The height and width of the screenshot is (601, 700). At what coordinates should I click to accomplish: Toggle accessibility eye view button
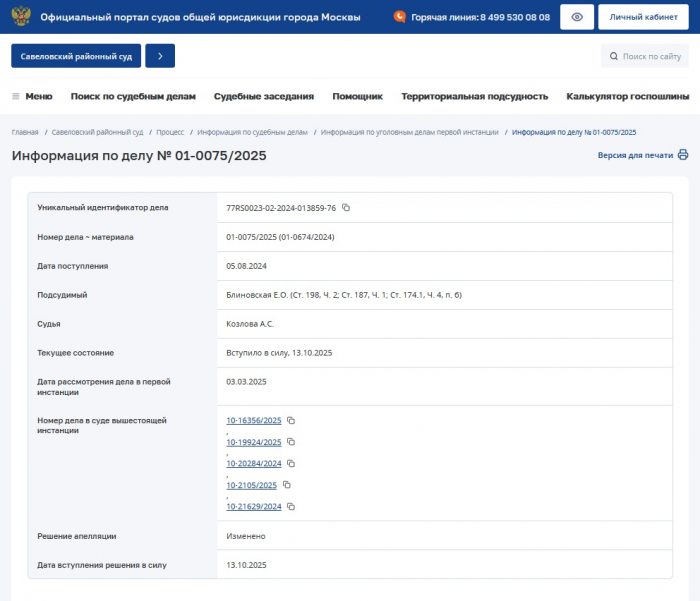point(577,17)
